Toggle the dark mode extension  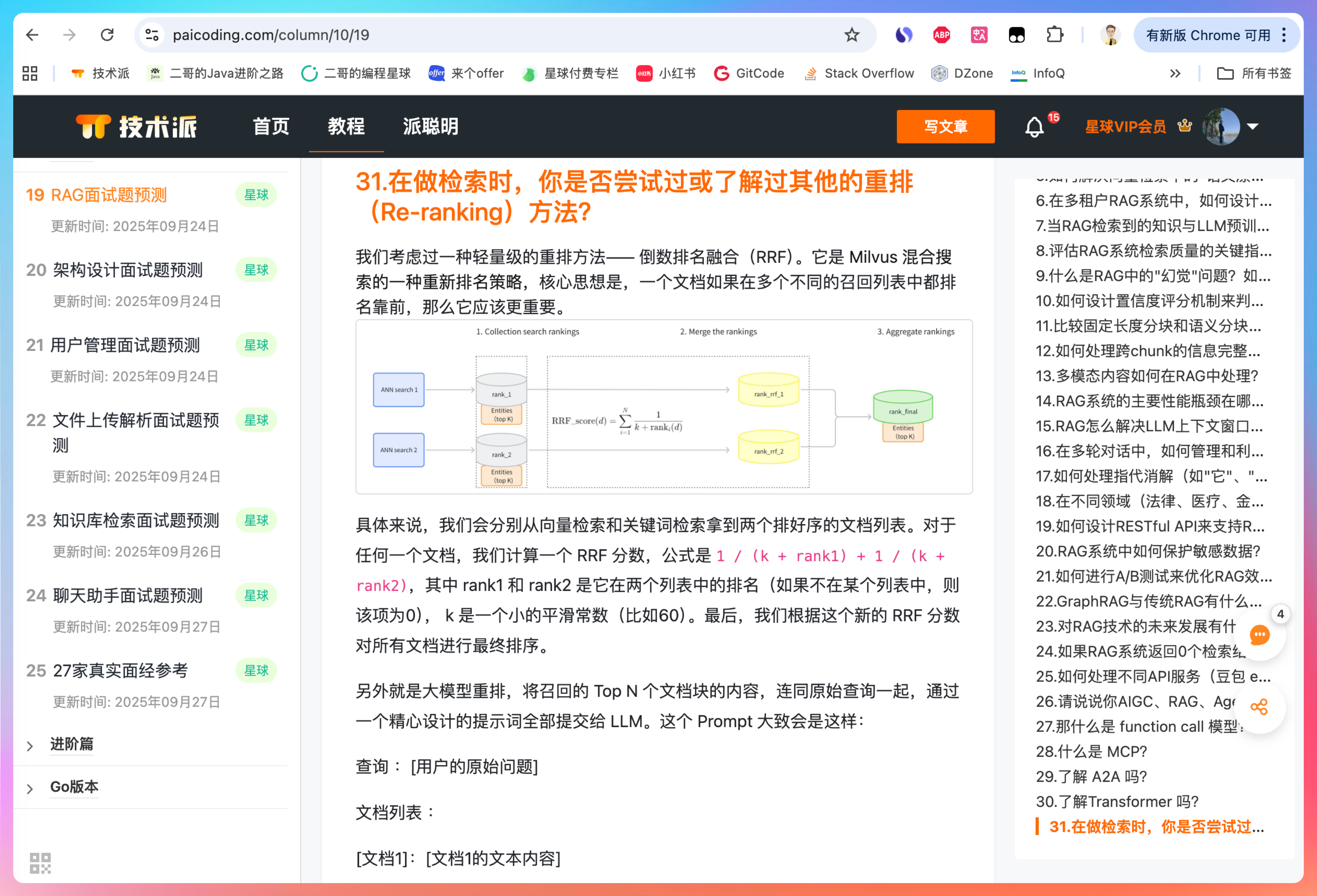1017,35
